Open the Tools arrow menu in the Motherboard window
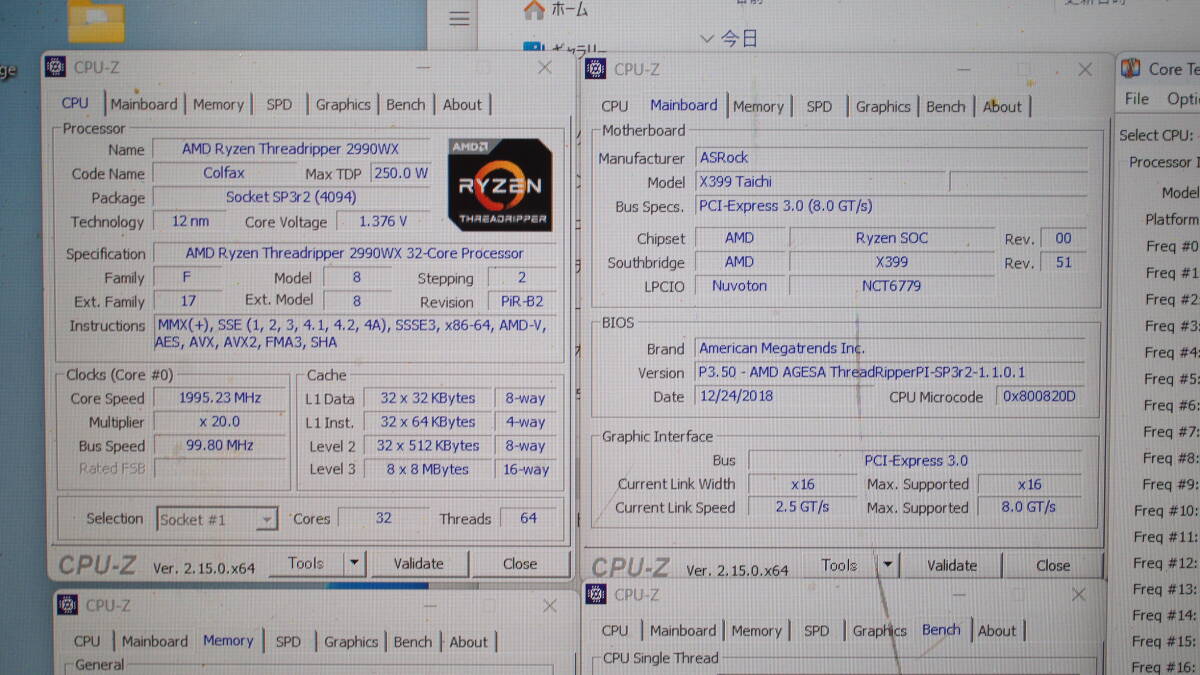 pos(888,565)
